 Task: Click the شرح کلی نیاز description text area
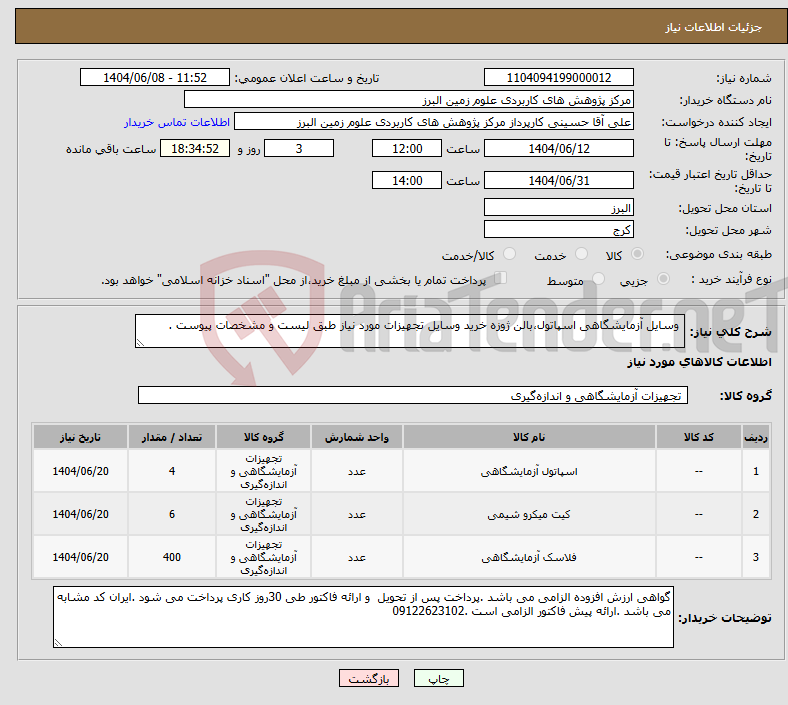click(x=418, y=331)
